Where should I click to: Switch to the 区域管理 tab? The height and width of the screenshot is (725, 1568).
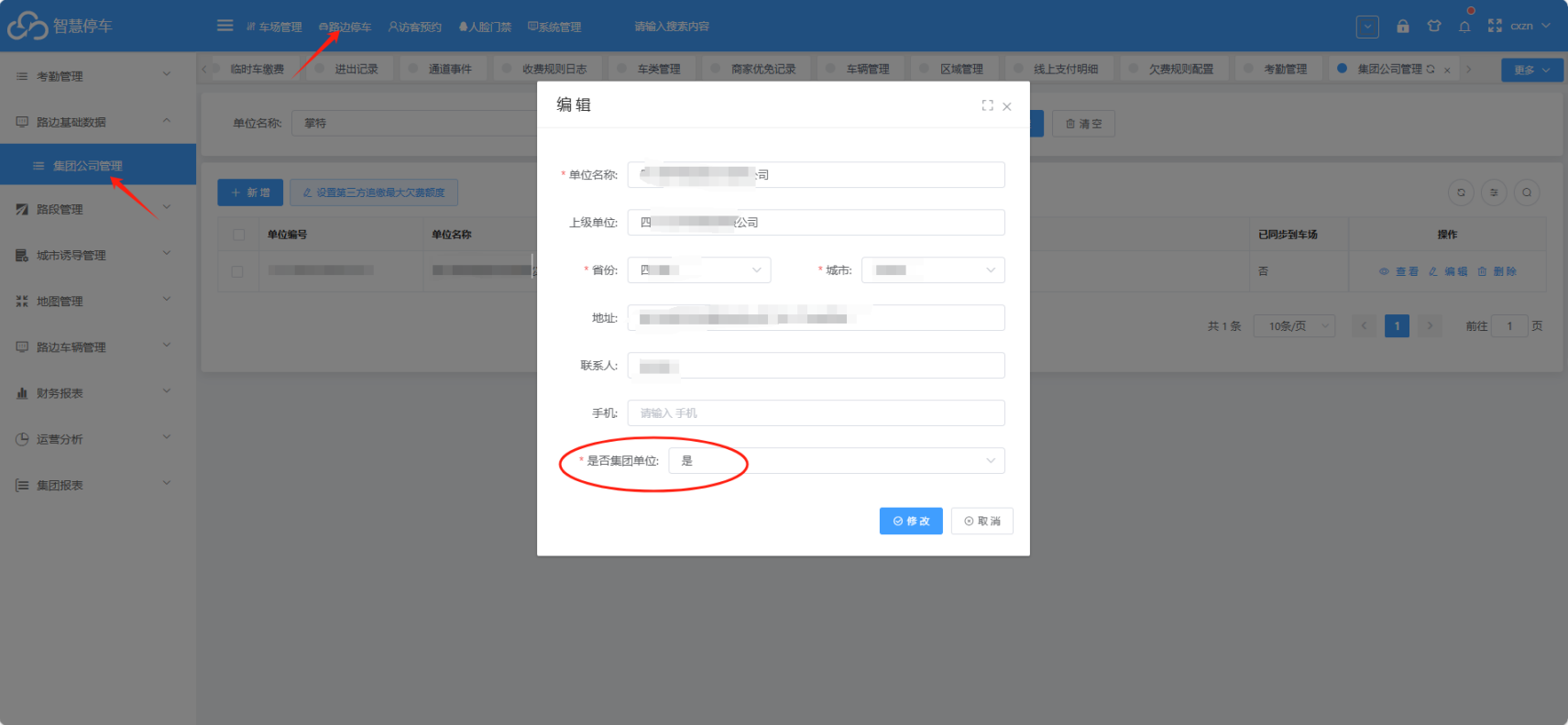pos(955,69)
